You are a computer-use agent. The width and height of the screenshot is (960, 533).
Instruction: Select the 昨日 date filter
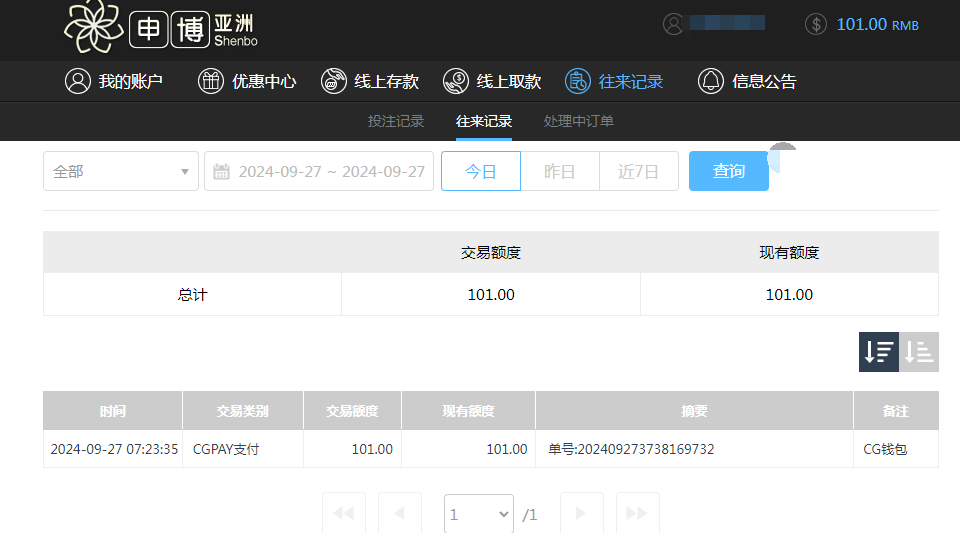560,171
